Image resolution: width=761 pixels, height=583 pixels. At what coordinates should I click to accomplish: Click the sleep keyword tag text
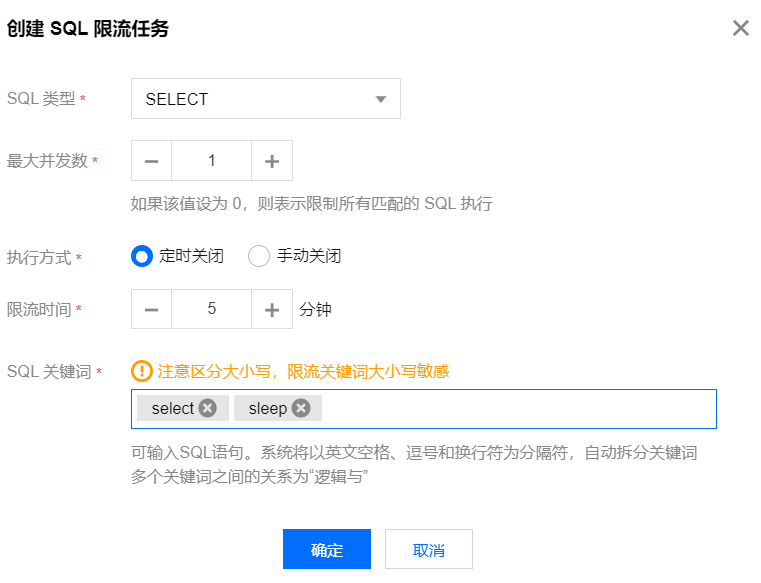[x=267, y=408]
